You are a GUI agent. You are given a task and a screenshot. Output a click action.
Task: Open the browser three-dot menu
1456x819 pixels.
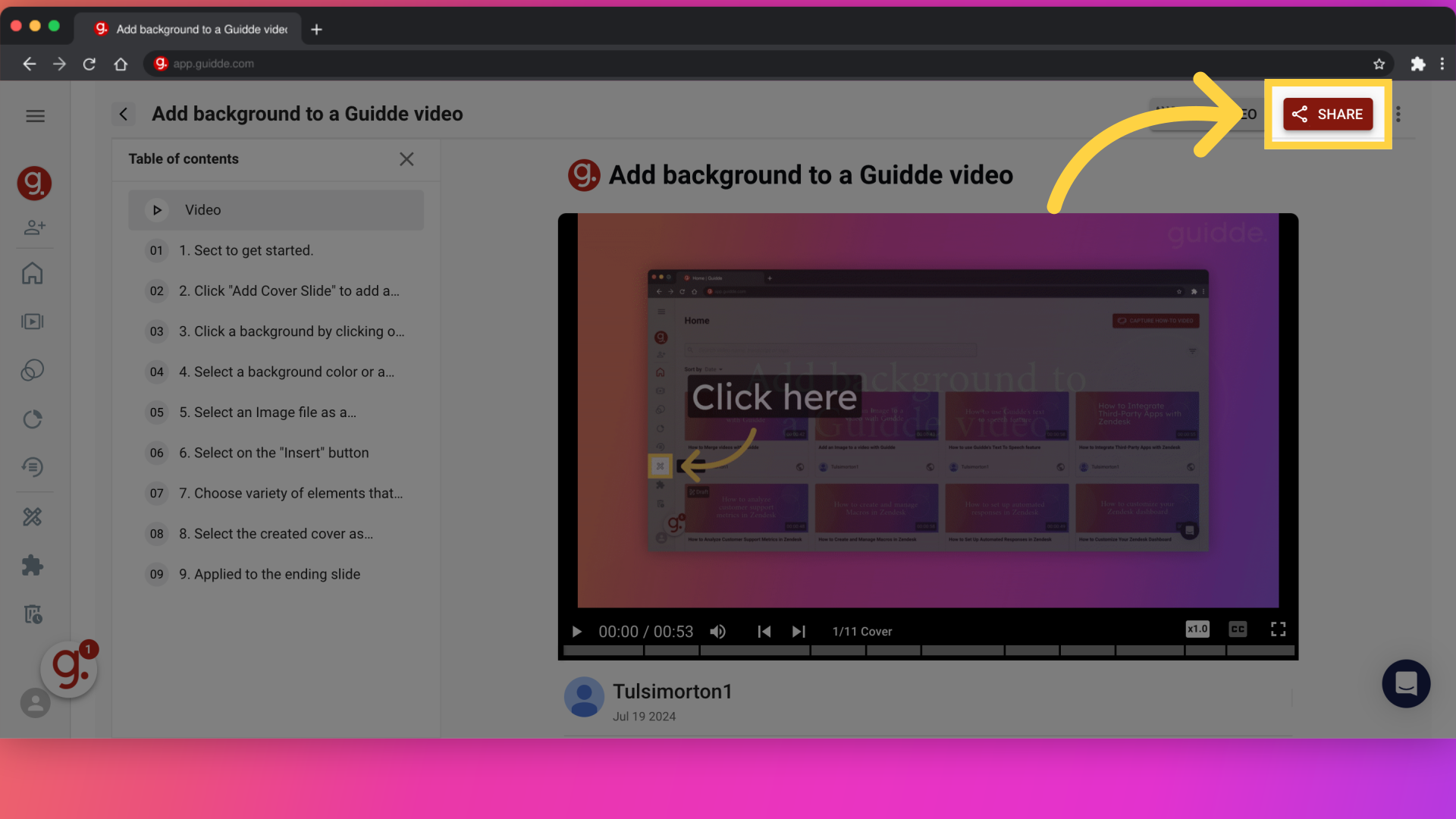coord(1442,64)
